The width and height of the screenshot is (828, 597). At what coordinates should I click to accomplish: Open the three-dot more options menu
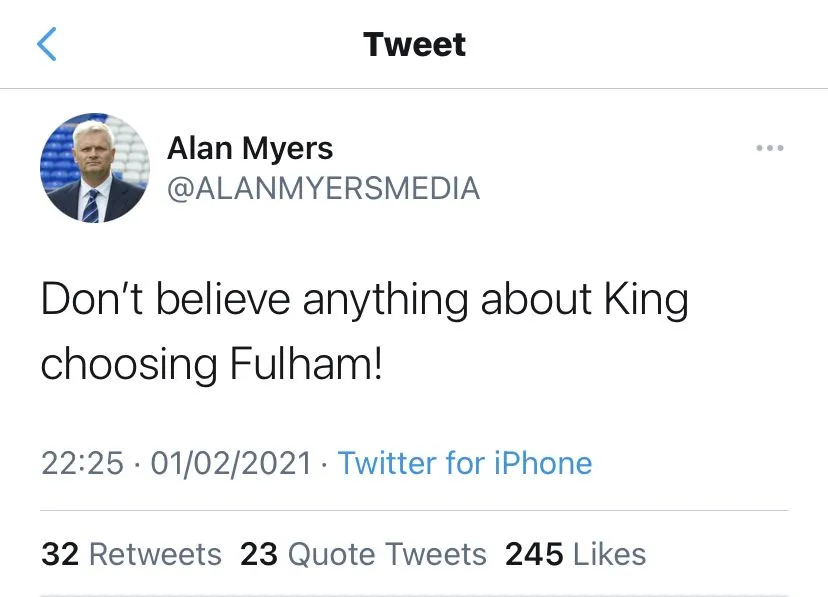[769, 148]
